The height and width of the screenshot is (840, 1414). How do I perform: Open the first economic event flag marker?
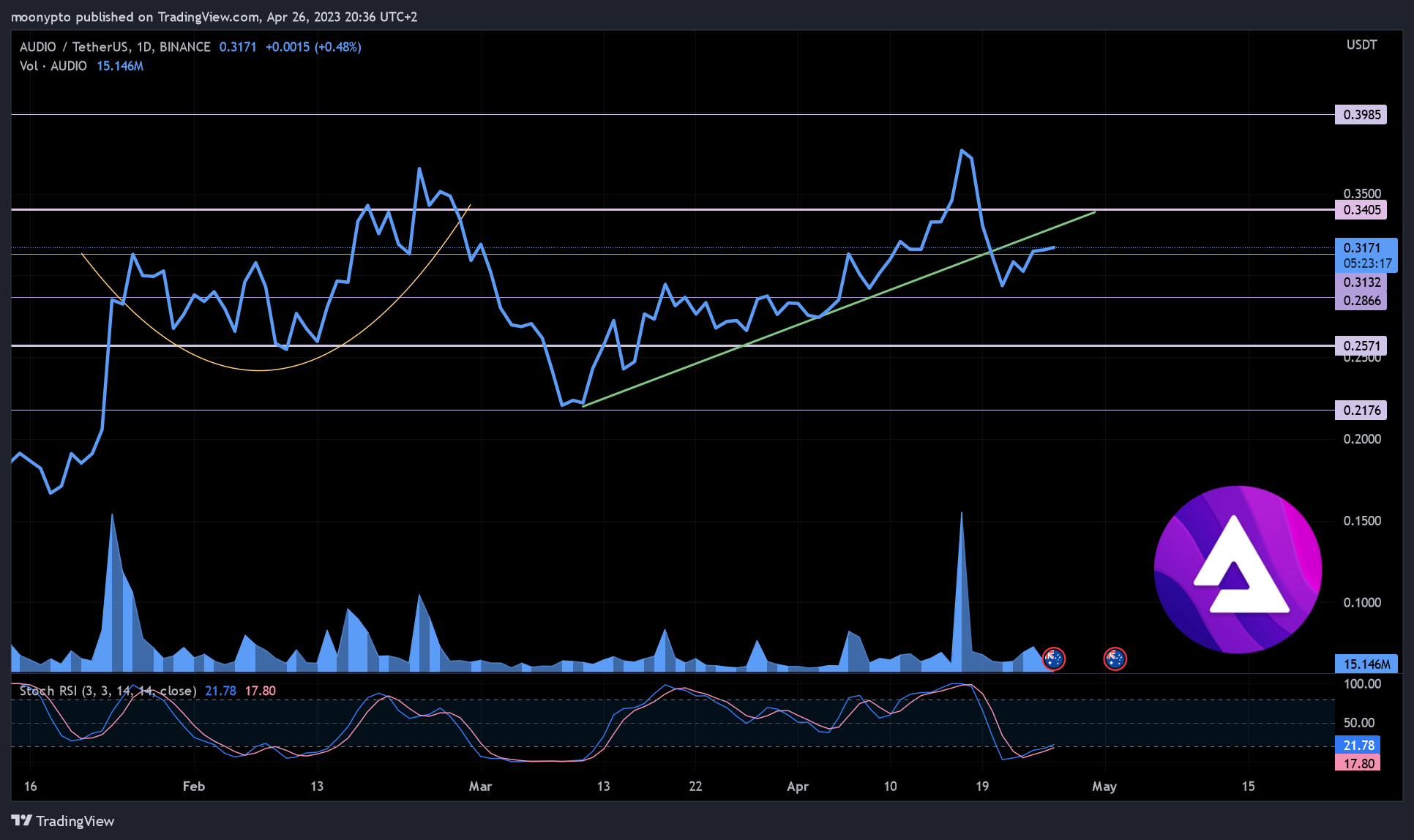(1053, 659)
